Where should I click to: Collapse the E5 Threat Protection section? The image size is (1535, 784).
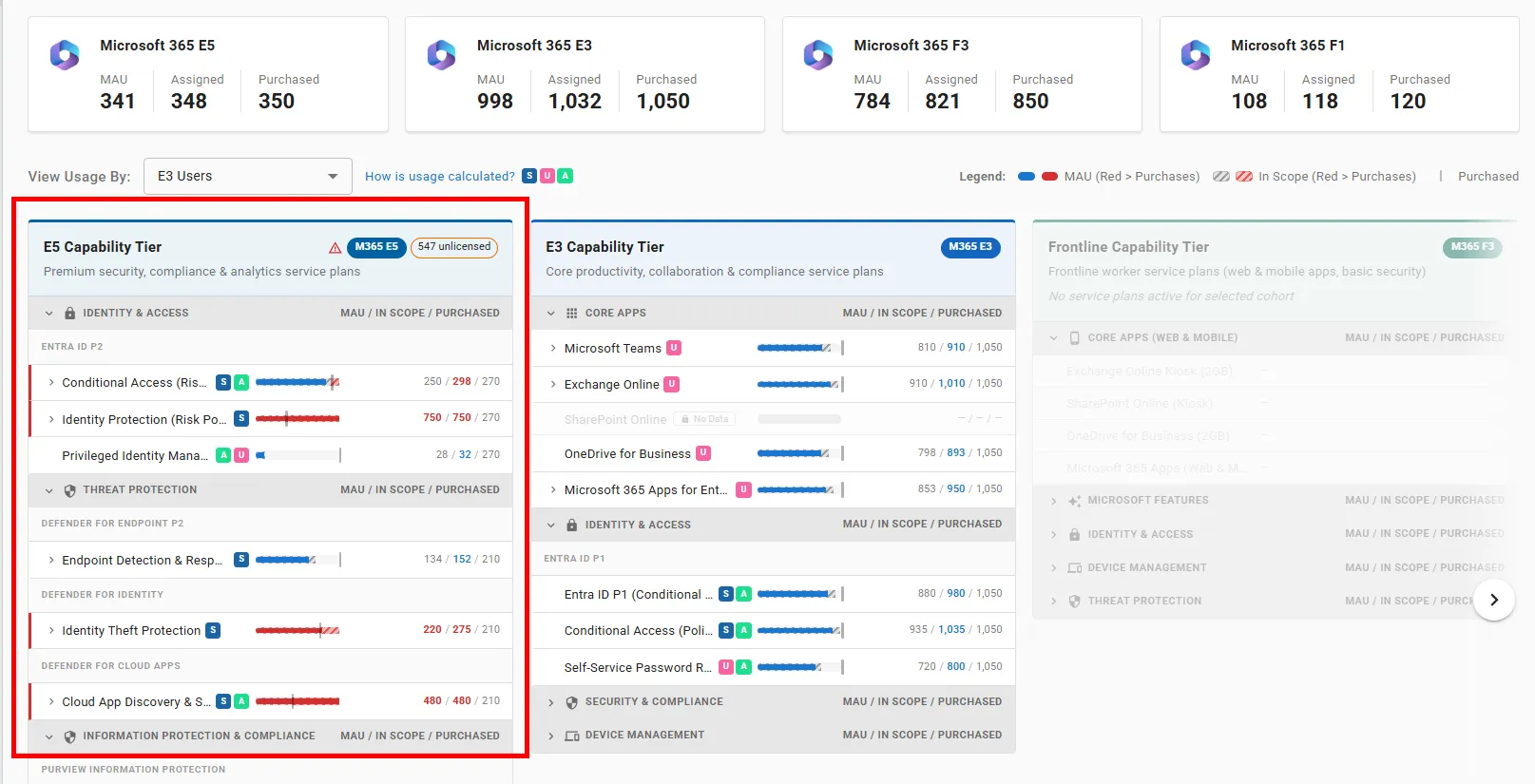click(49, 490)
